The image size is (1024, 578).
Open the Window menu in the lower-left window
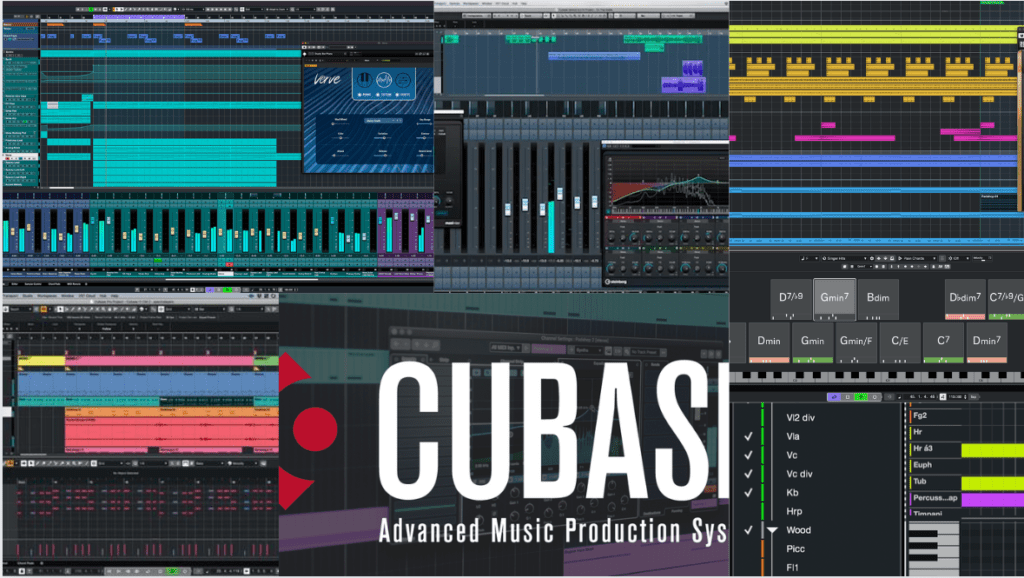67,296
